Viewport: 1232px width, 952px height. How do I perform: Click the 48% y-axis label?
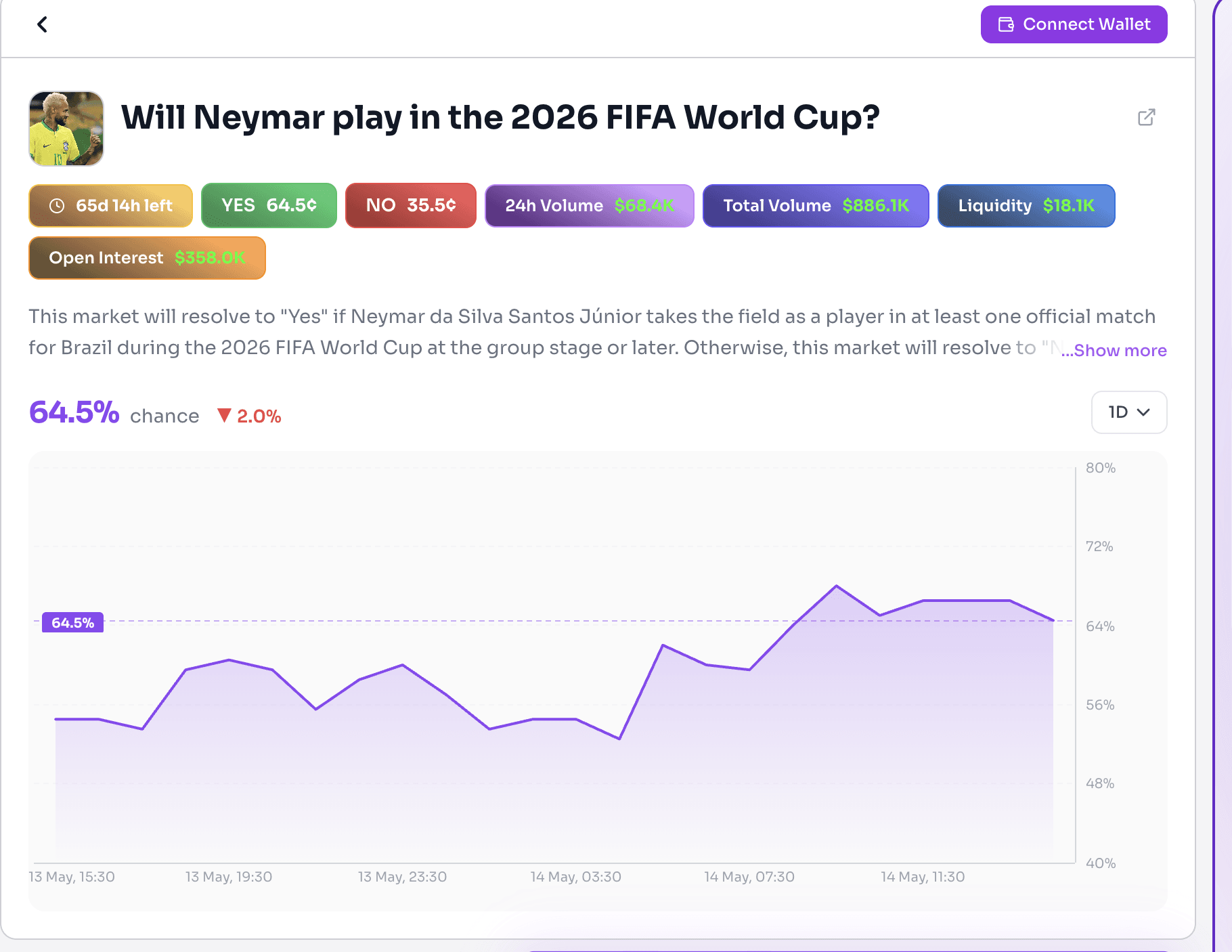click(1100, 783)
